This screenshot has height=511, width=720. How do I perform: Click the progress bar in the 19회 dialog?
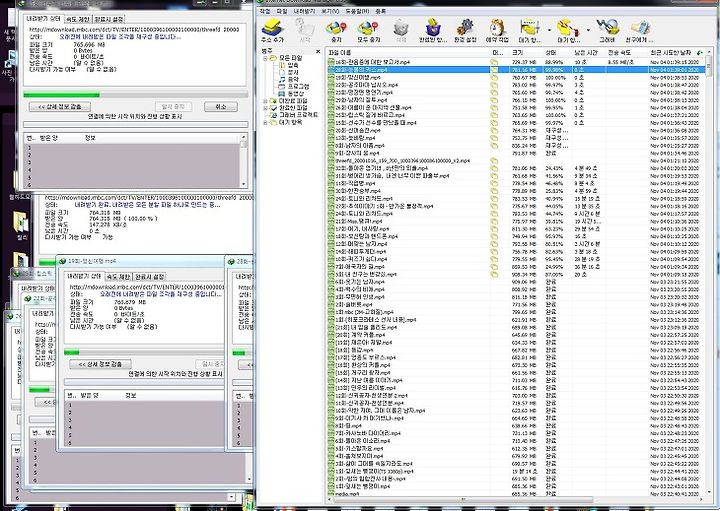144,353
